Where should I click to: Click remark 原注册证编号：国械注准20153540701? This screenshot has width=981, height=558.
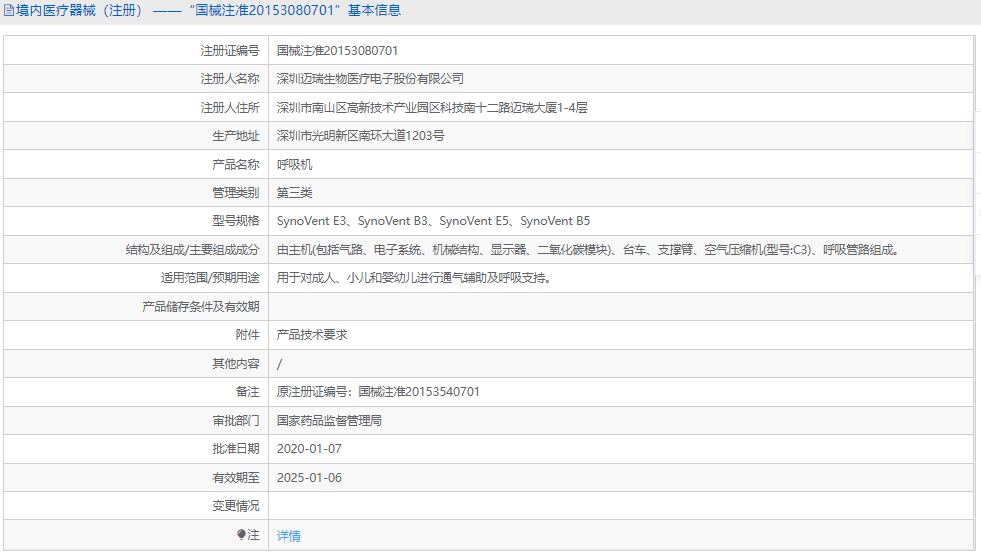point(378,392)
